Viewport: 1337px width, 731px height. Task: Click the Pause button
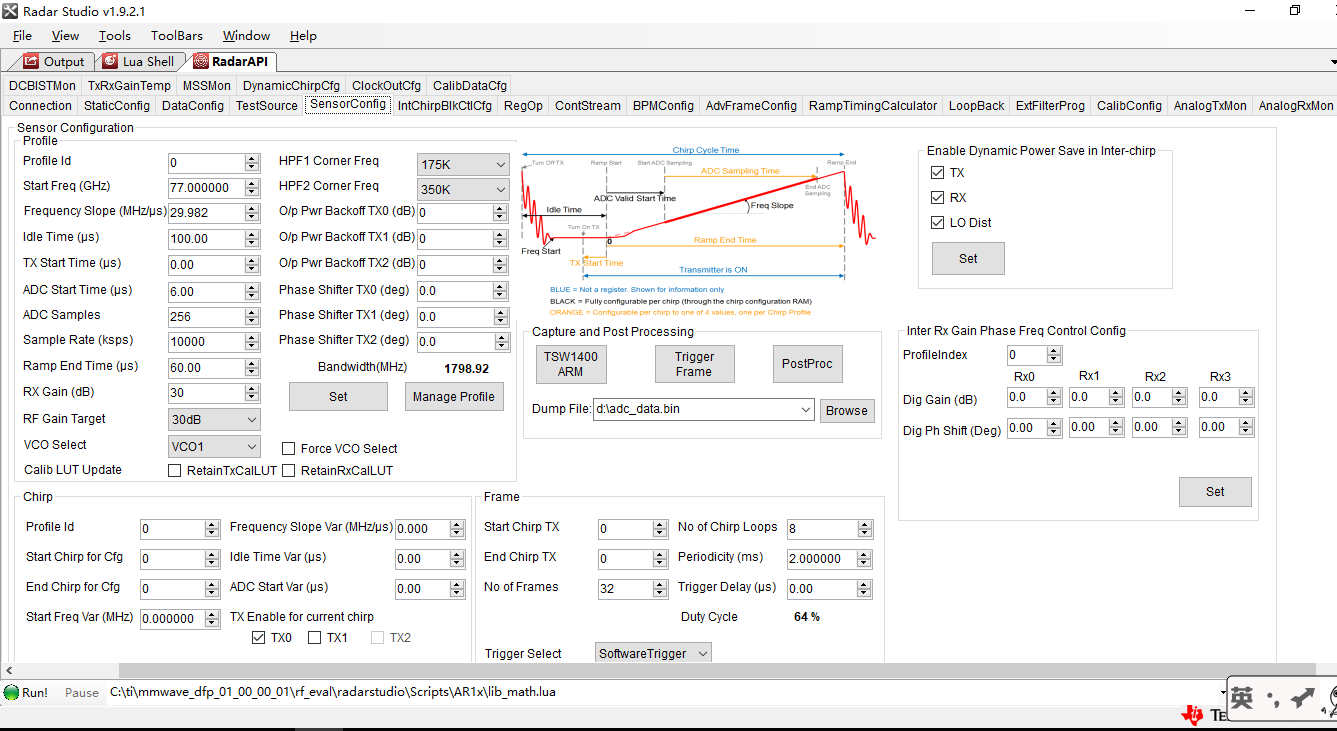(x=82, y=692)
